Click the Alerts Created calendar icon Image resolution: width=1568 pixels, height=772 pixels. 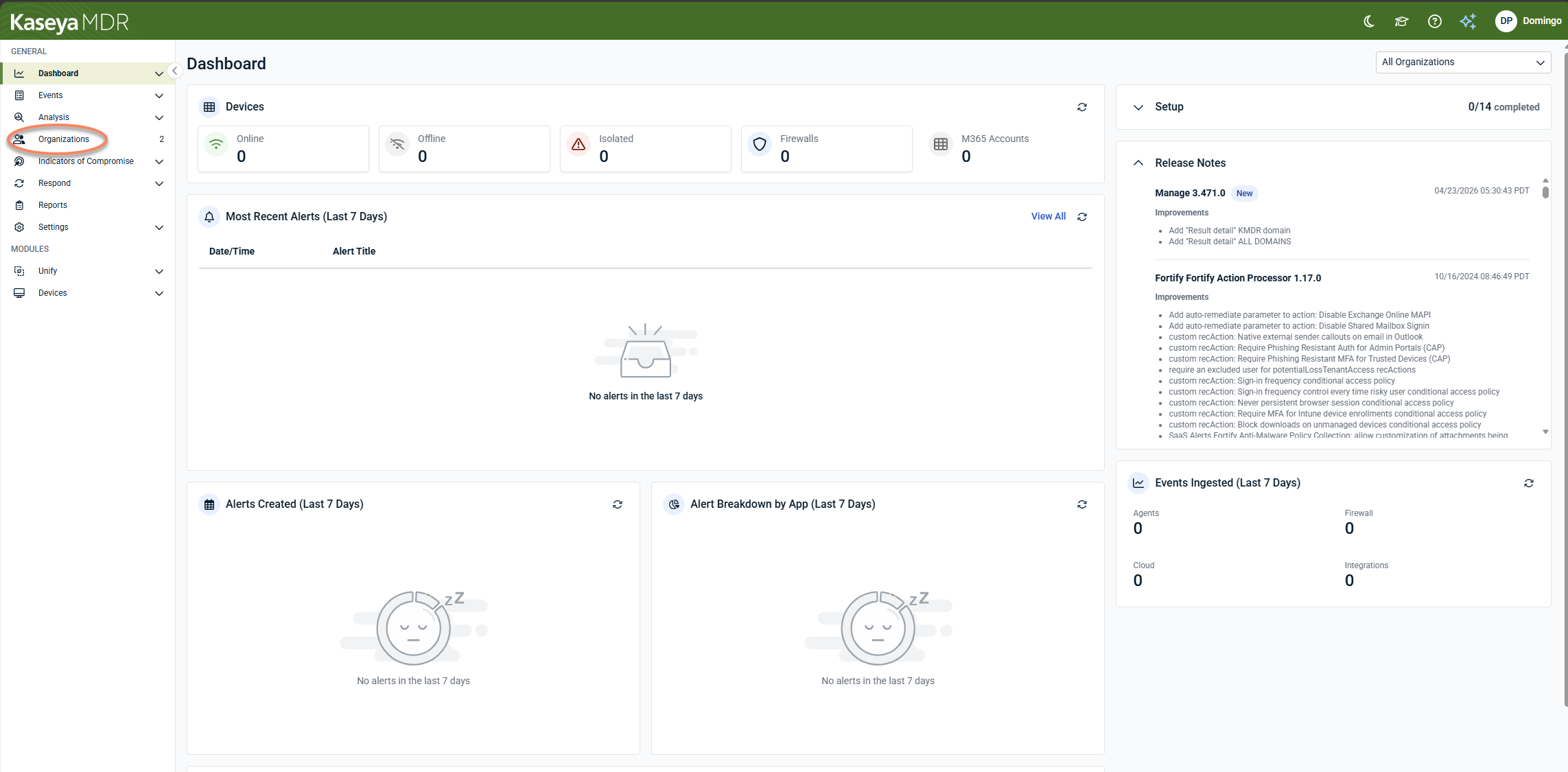click(209, 504)
